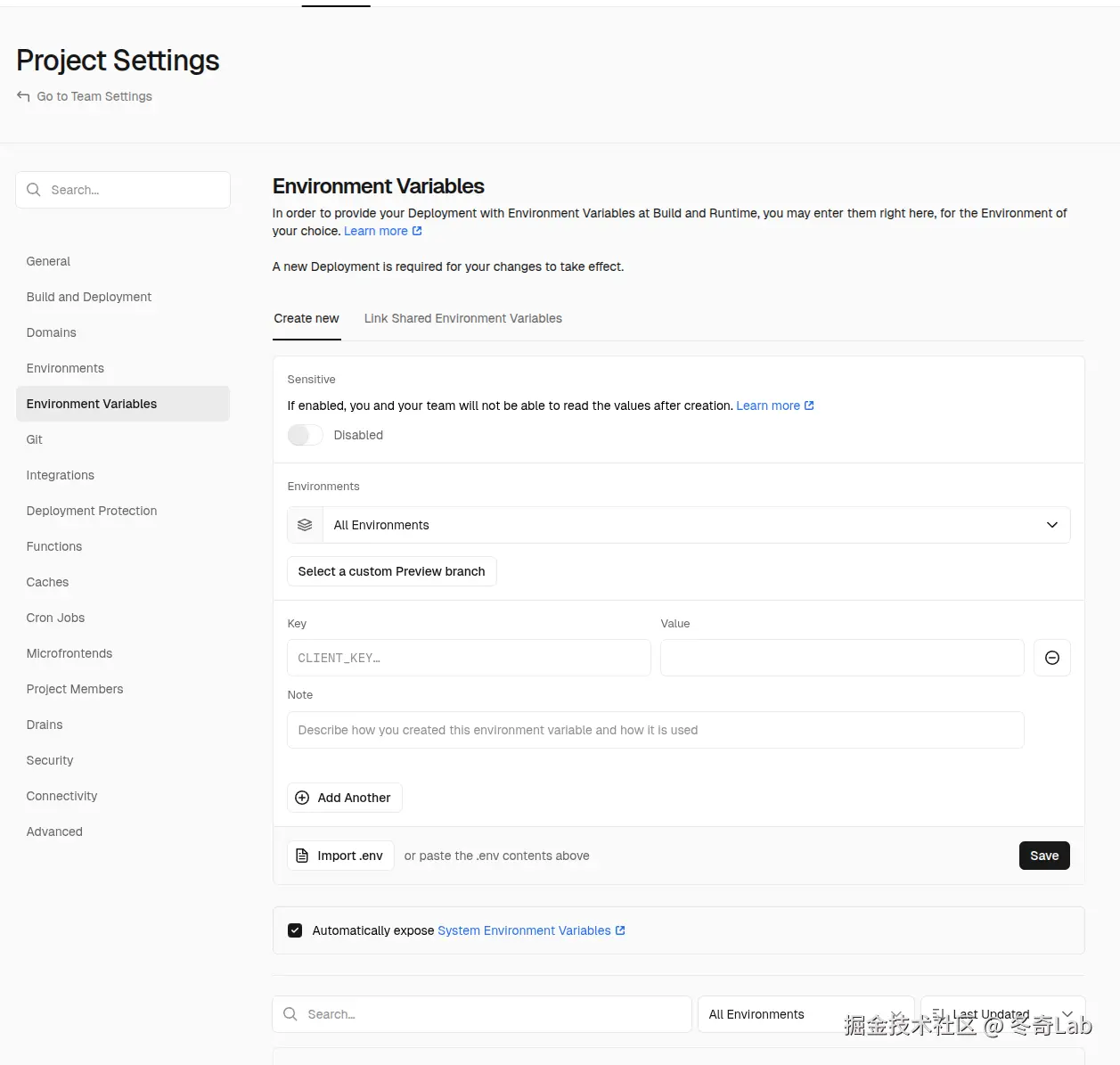Click the magnifier icon in the variables search

(x=290, y=1014)
